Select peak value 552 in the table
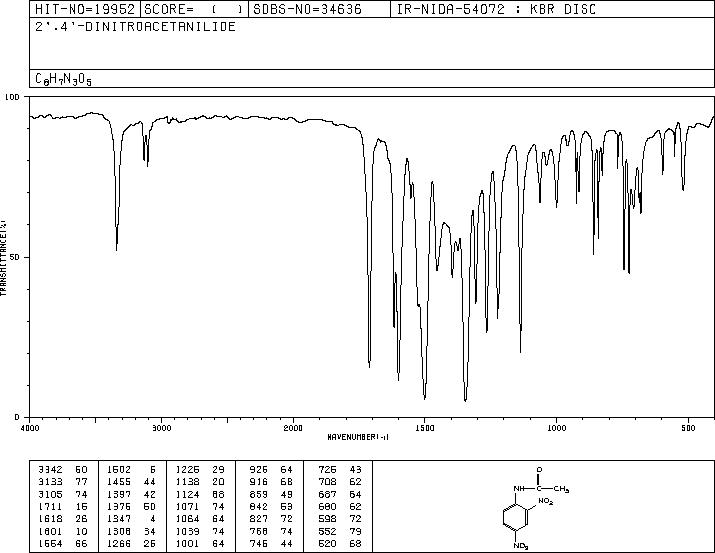Screen dimensions: 715x553 327,531
